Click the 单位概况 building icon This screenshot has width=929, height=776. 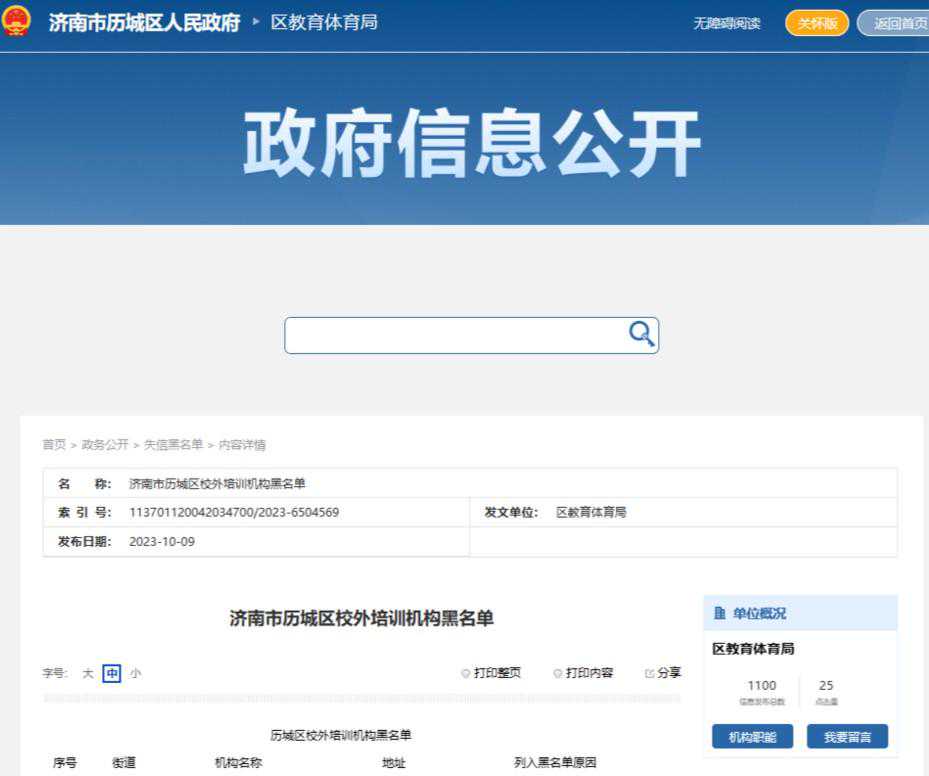[720, 613]
